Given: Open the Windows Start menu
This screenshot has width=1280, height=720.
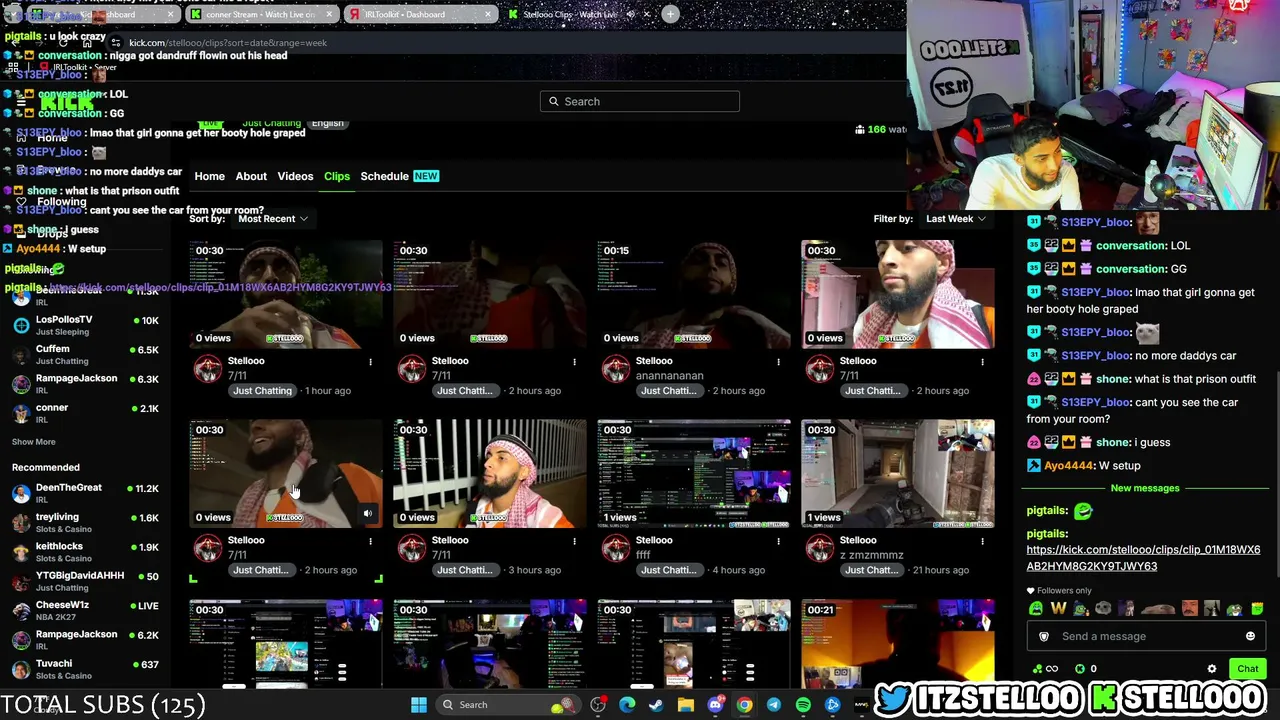Looking at the screenshot, I should point(419,705).
